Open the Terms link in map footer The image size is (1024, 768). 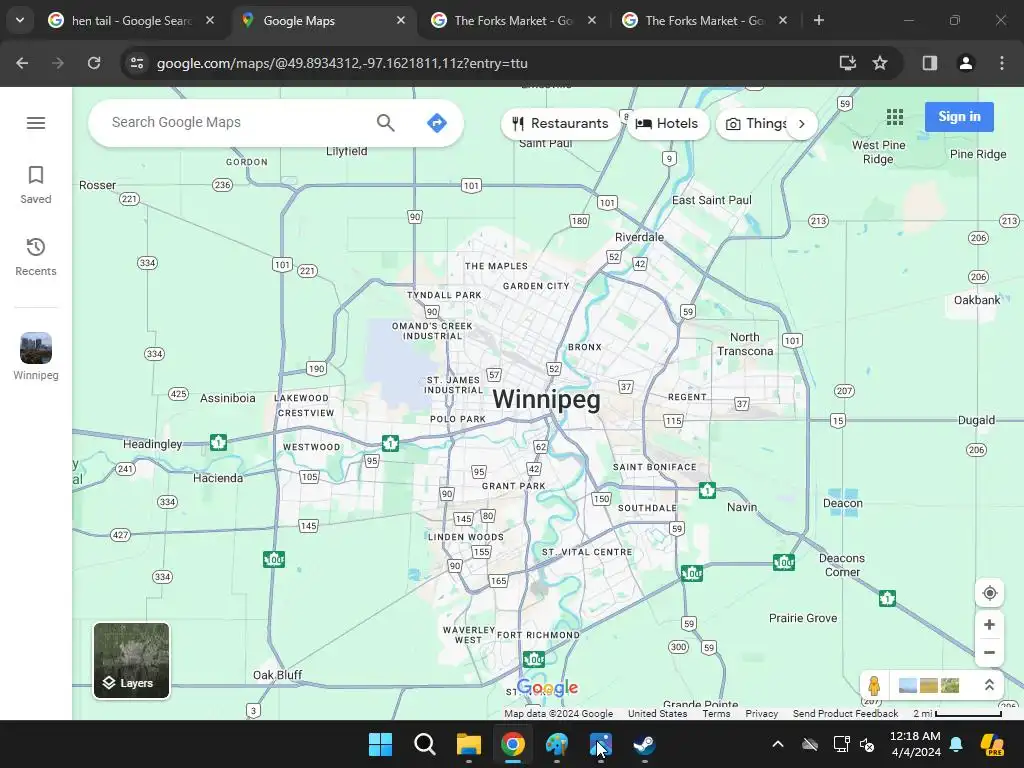(716, 714)
